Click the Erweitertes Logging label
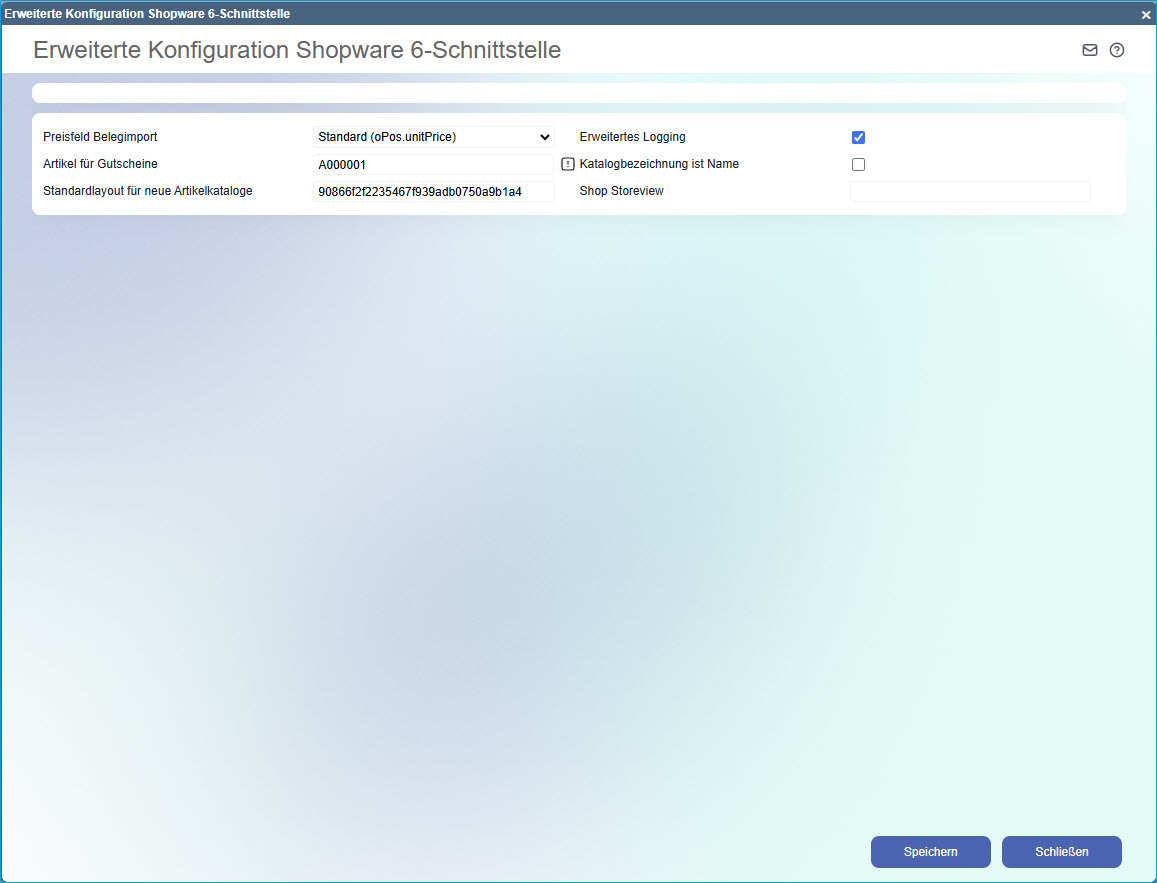 point(632,137)
